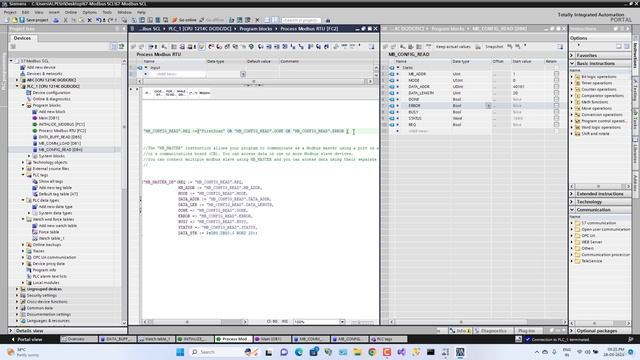Open the Project menu
The width and height of the screenshot is (640, 360).
coord(10,12)
